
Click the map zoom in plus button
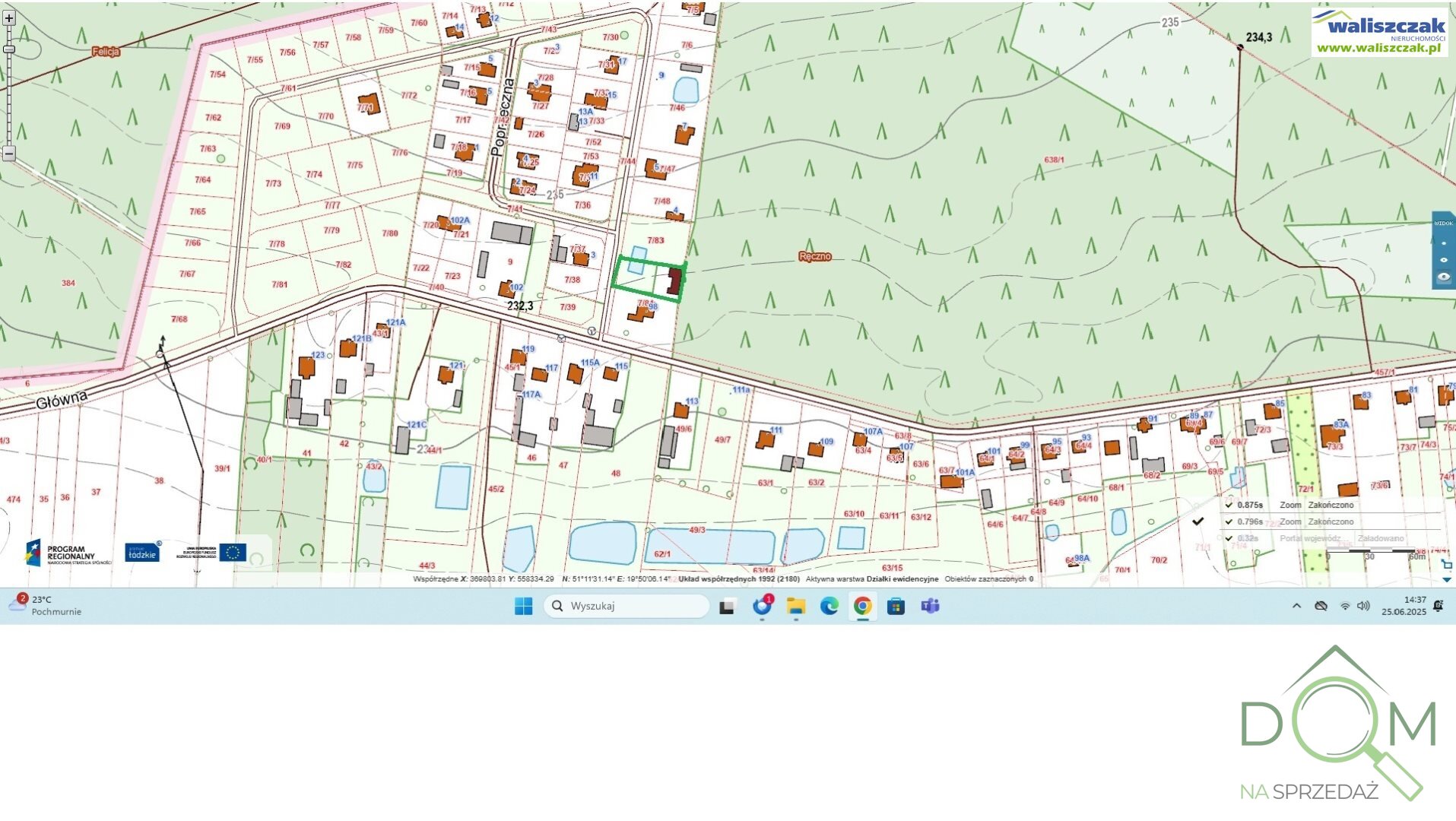(x=9, y=17)
